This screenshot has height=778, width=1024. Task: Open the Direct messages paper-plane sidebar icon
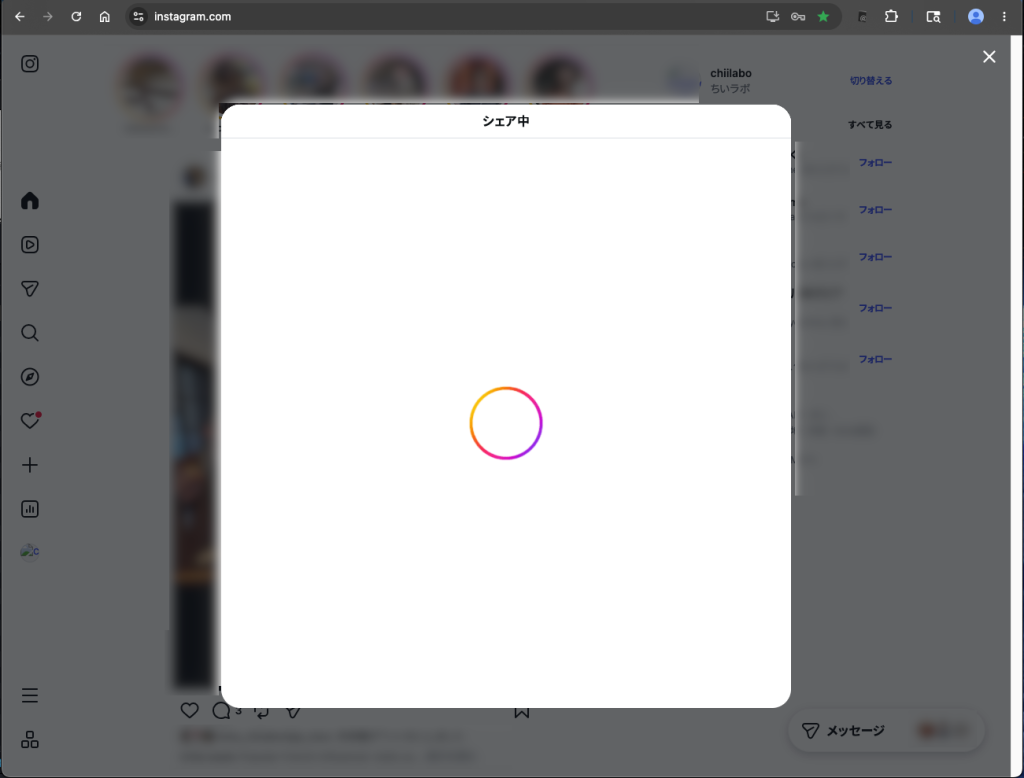(x=30, y=289)
